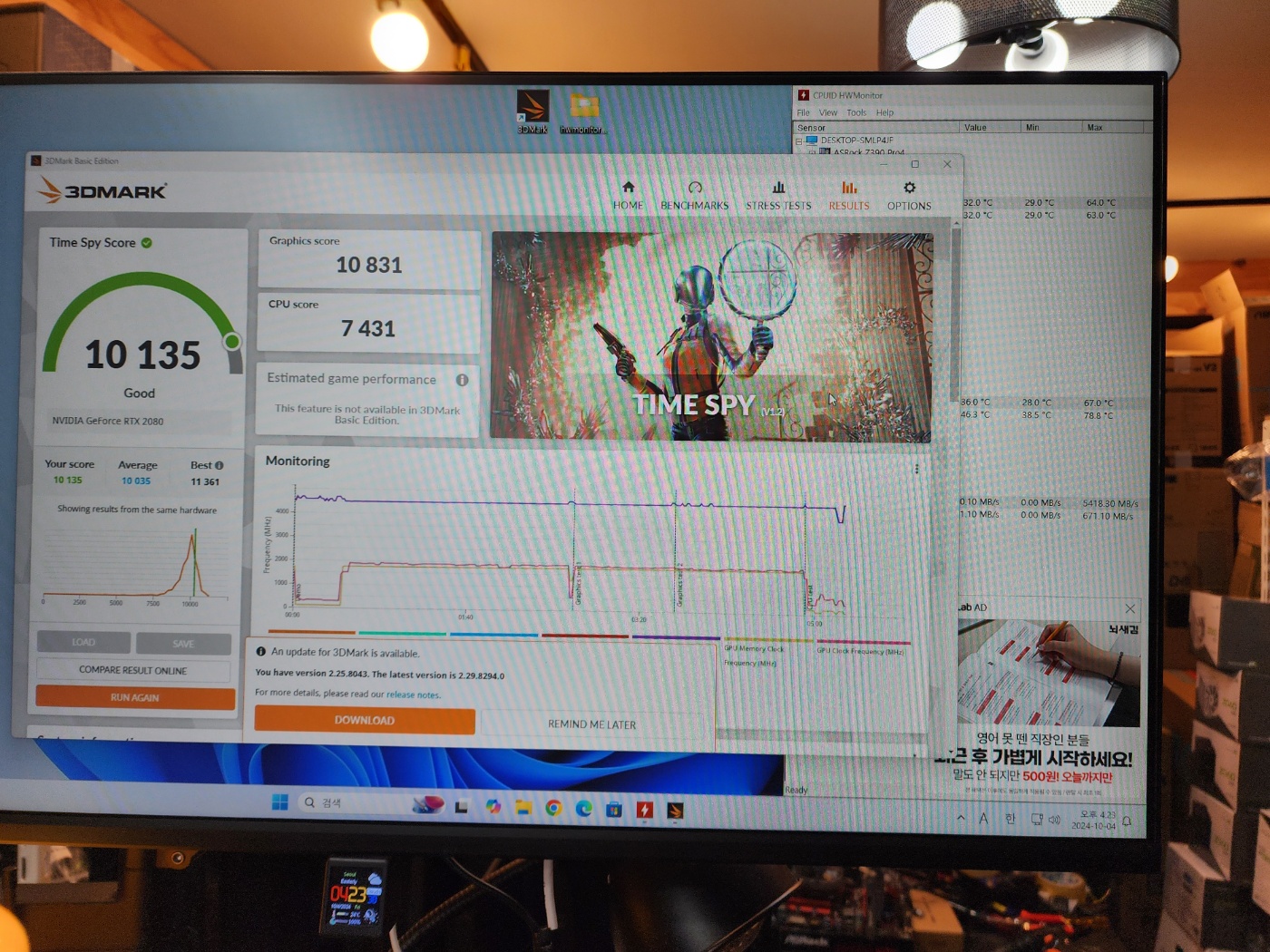Viewport: 1270px width, 952px height.
Task: Collapse the DESKTOP-SMLP4JF tree node
Action: coord(799,141)
